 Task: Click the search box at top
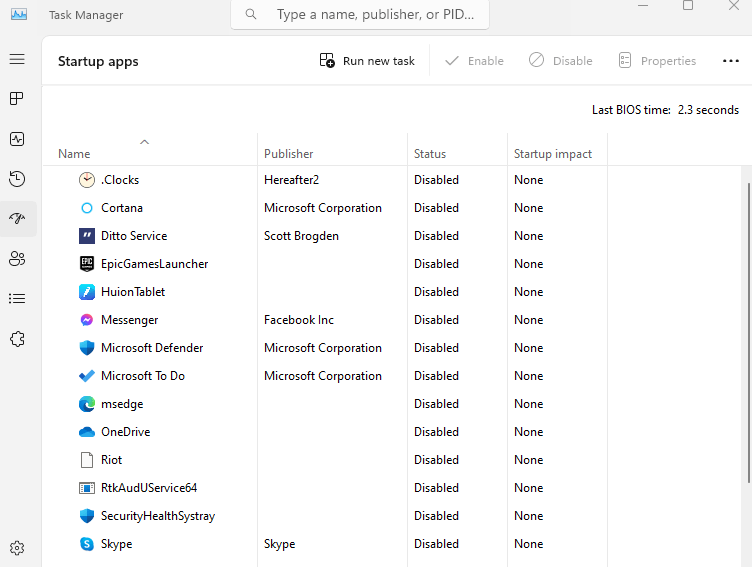tap(360, 15)
